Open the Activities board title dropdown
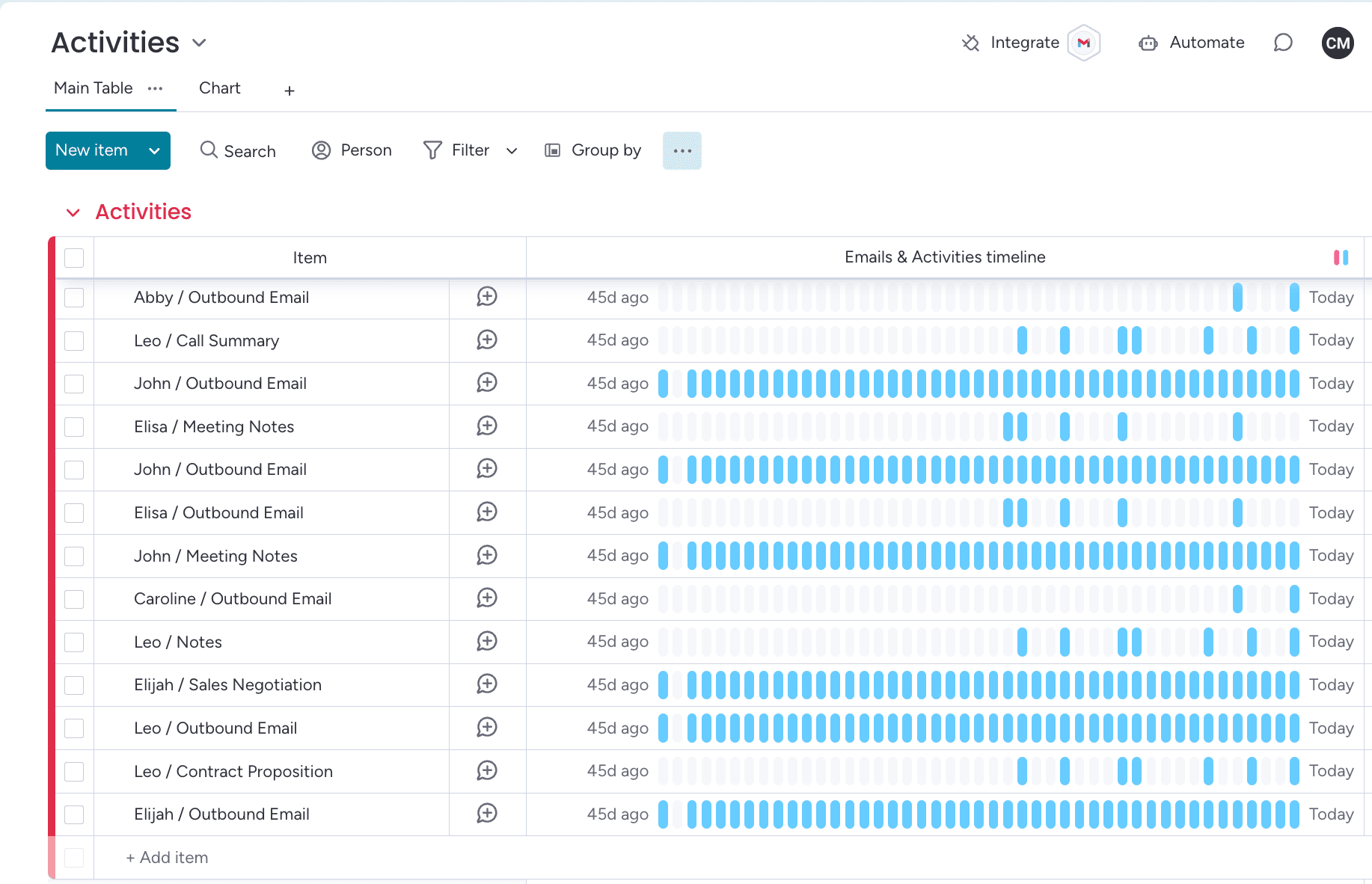The height and width of the screenshot is (884, 1372). [199, 43]
